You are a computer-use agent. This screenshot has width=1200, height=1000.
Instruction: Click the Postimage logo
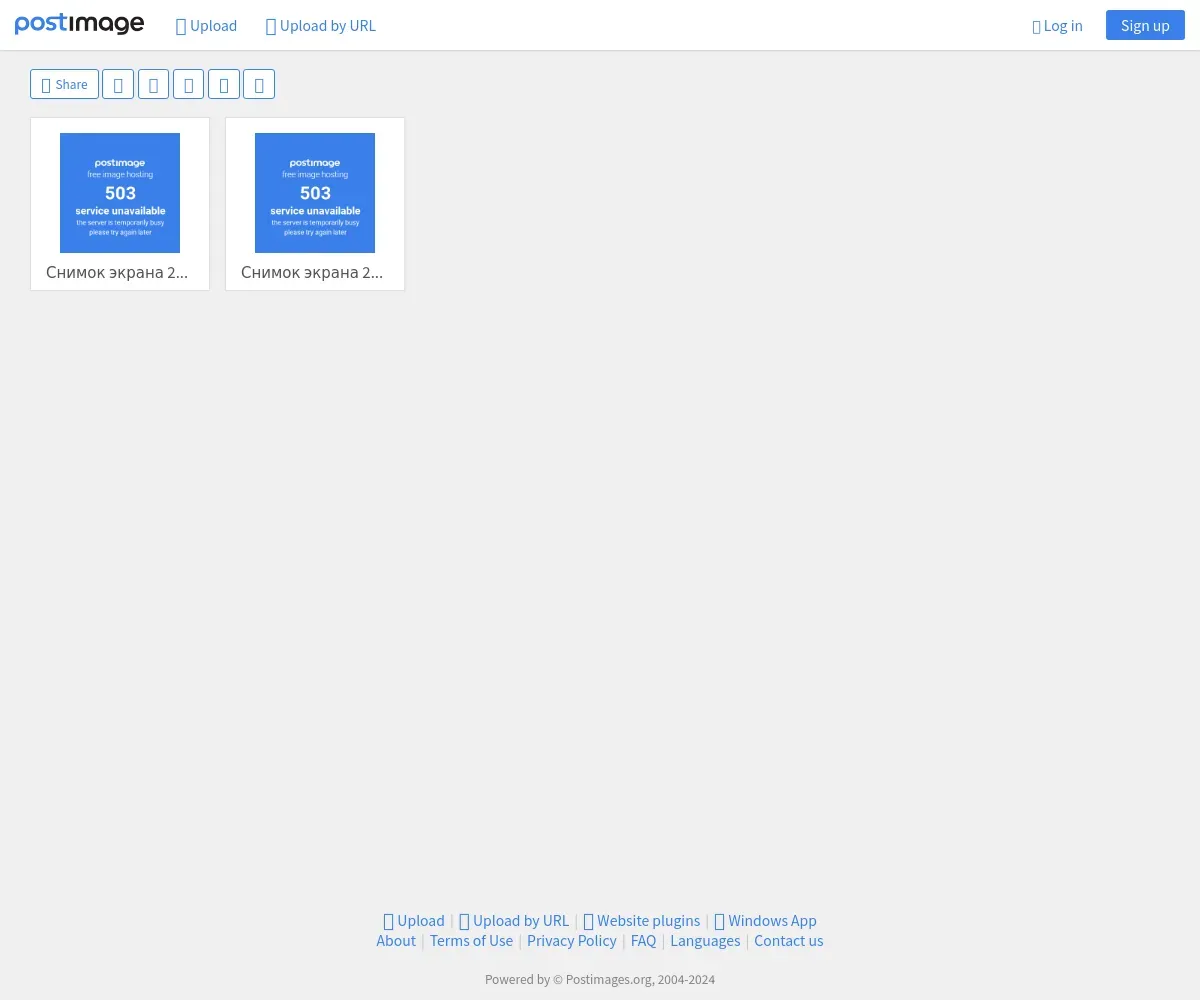tap(79, 24)
